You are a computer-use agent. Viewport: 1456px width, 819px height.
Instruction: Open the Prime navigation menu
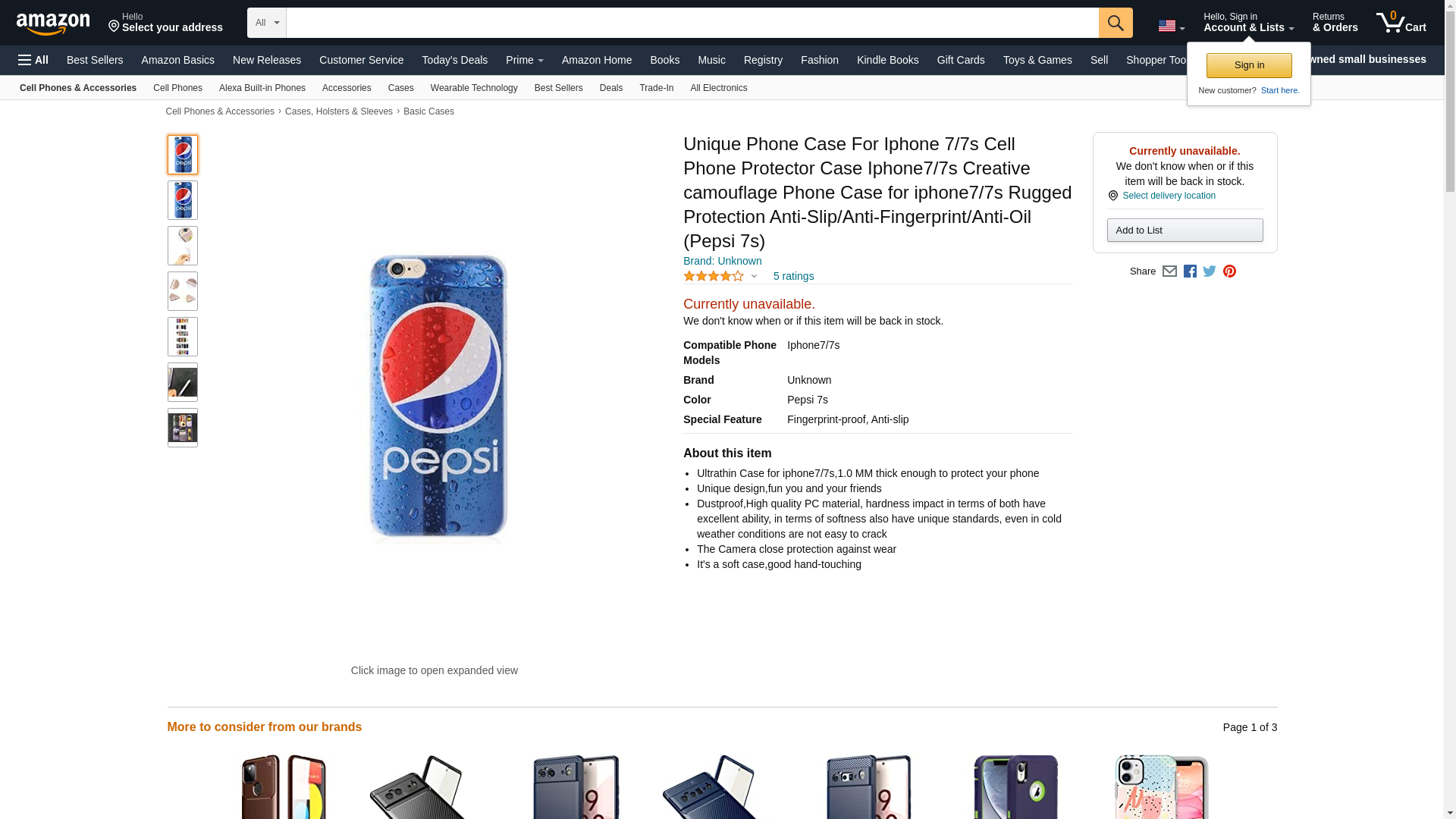coord(525,60)
